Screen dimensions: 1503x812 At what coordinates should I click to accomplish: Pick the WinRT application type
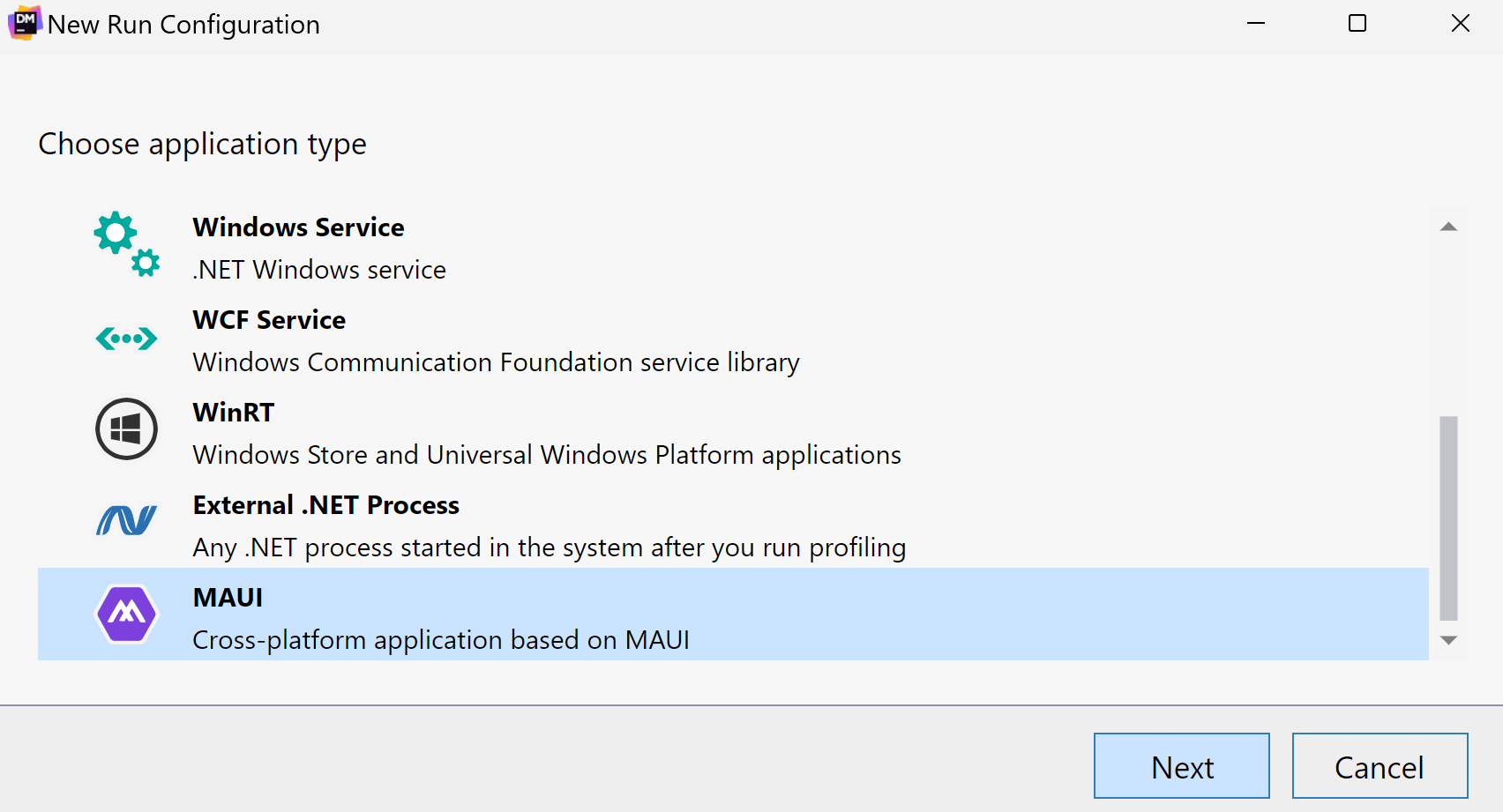coord(234,413)
